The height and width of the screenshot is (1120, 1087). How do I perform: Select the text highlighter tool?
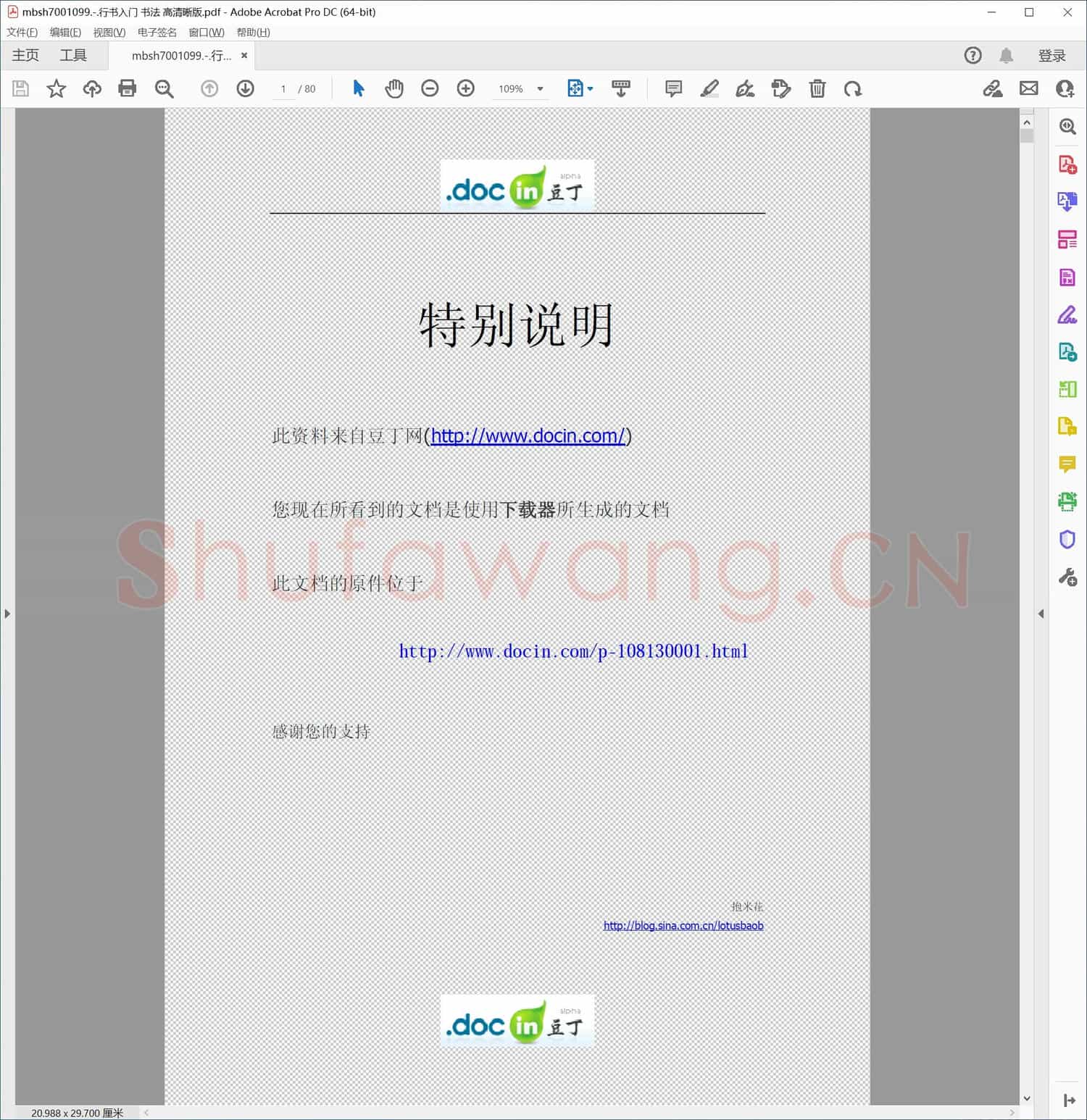tap(709, 88)
